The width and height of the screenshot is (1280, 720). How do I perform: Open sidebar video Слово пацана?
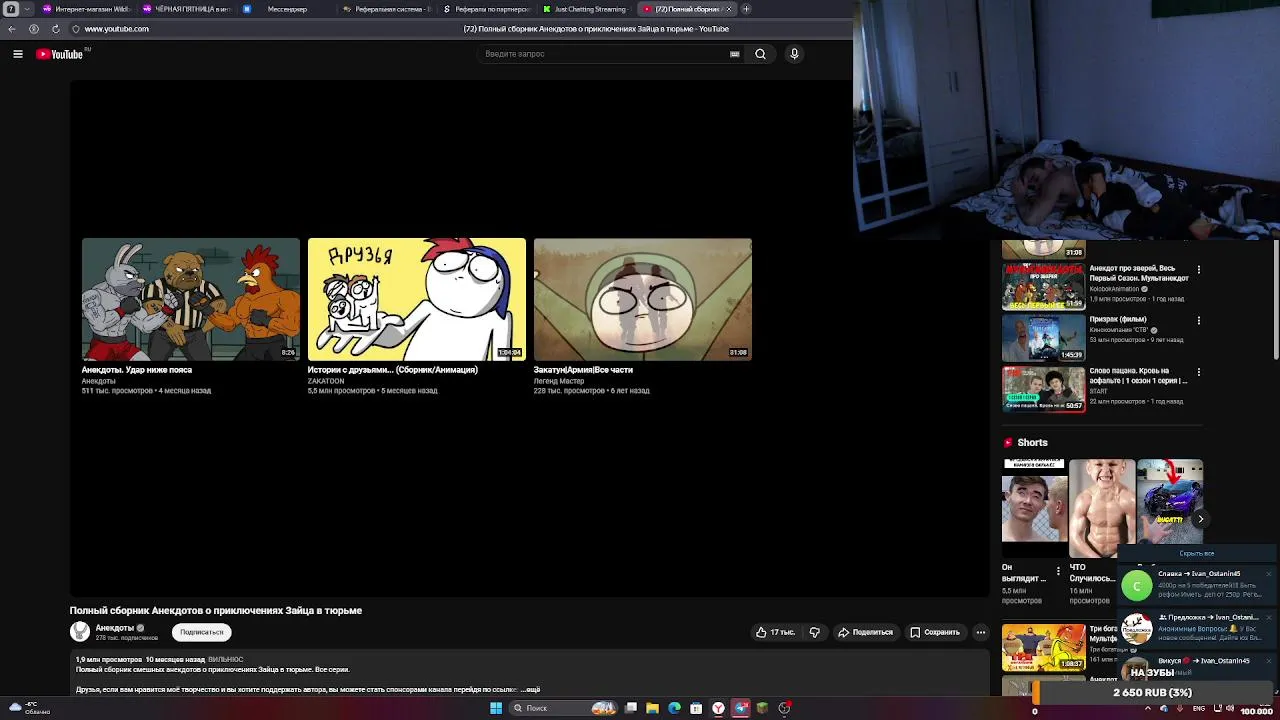tap(1043, 389)
